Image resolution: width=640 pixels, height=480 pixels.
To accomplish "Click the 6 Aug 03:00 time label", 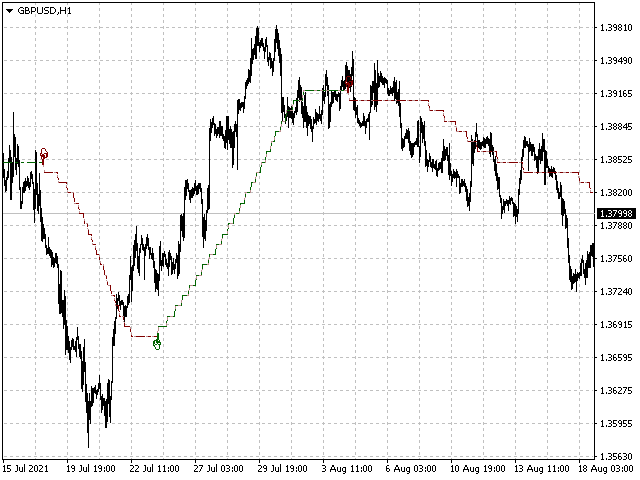I will coord(411,469).
